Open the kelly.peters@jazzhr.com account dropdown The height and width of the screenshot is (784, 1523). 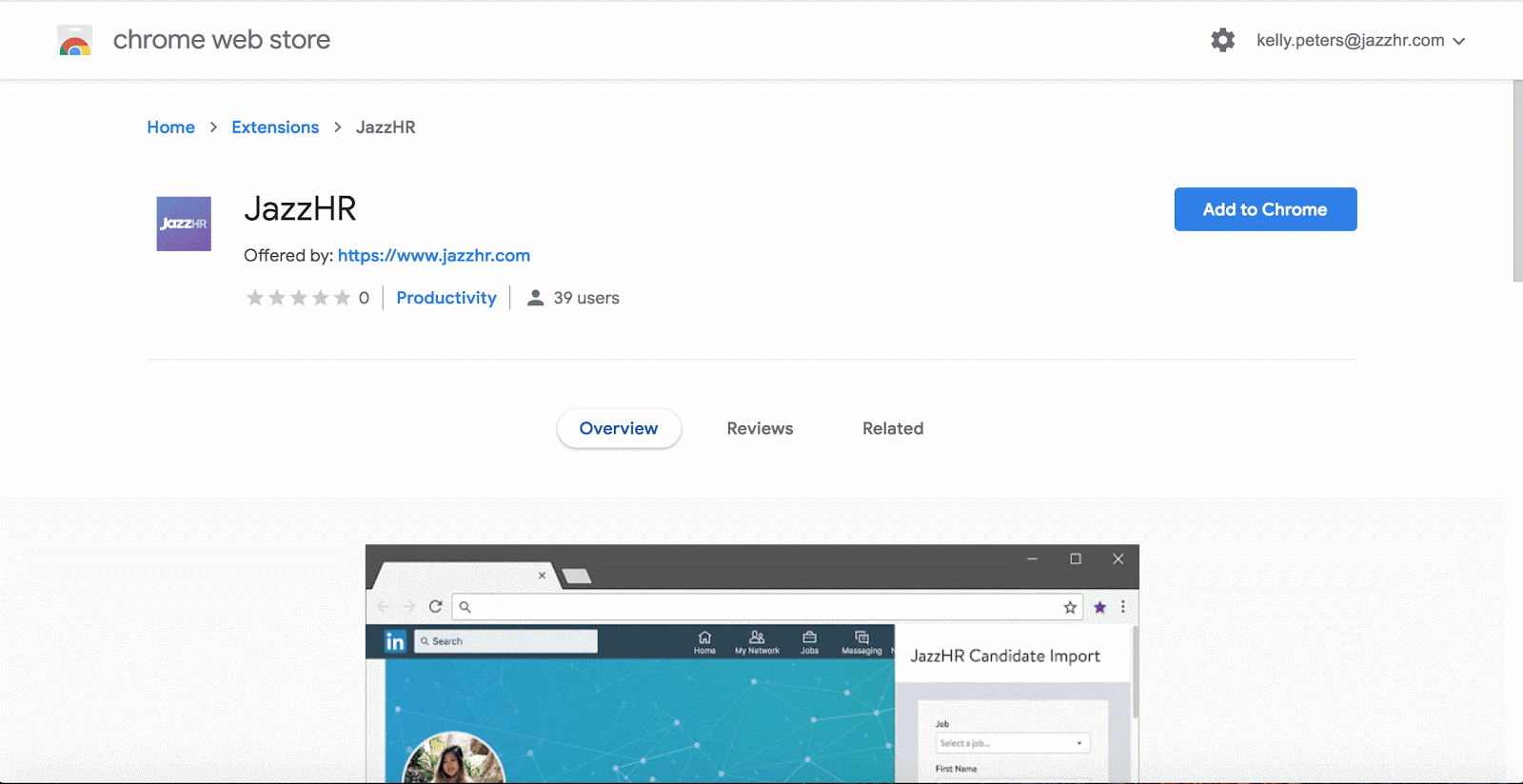[x=1361, y=40]
